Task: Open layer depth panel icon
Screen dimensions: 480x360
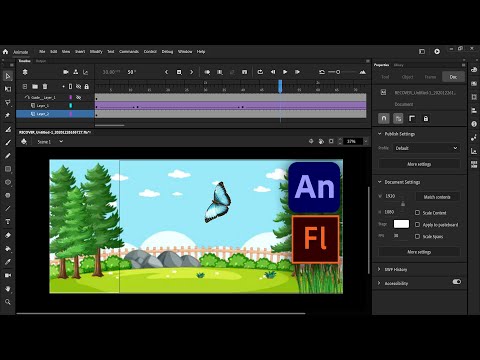Action: click(86, 72)
